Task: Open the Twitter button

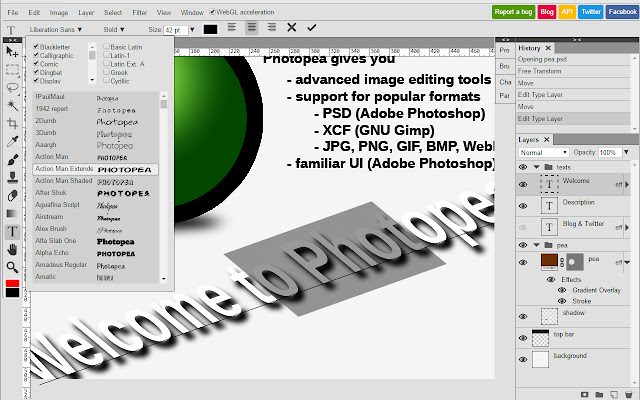Action: [x=591, y=12]
